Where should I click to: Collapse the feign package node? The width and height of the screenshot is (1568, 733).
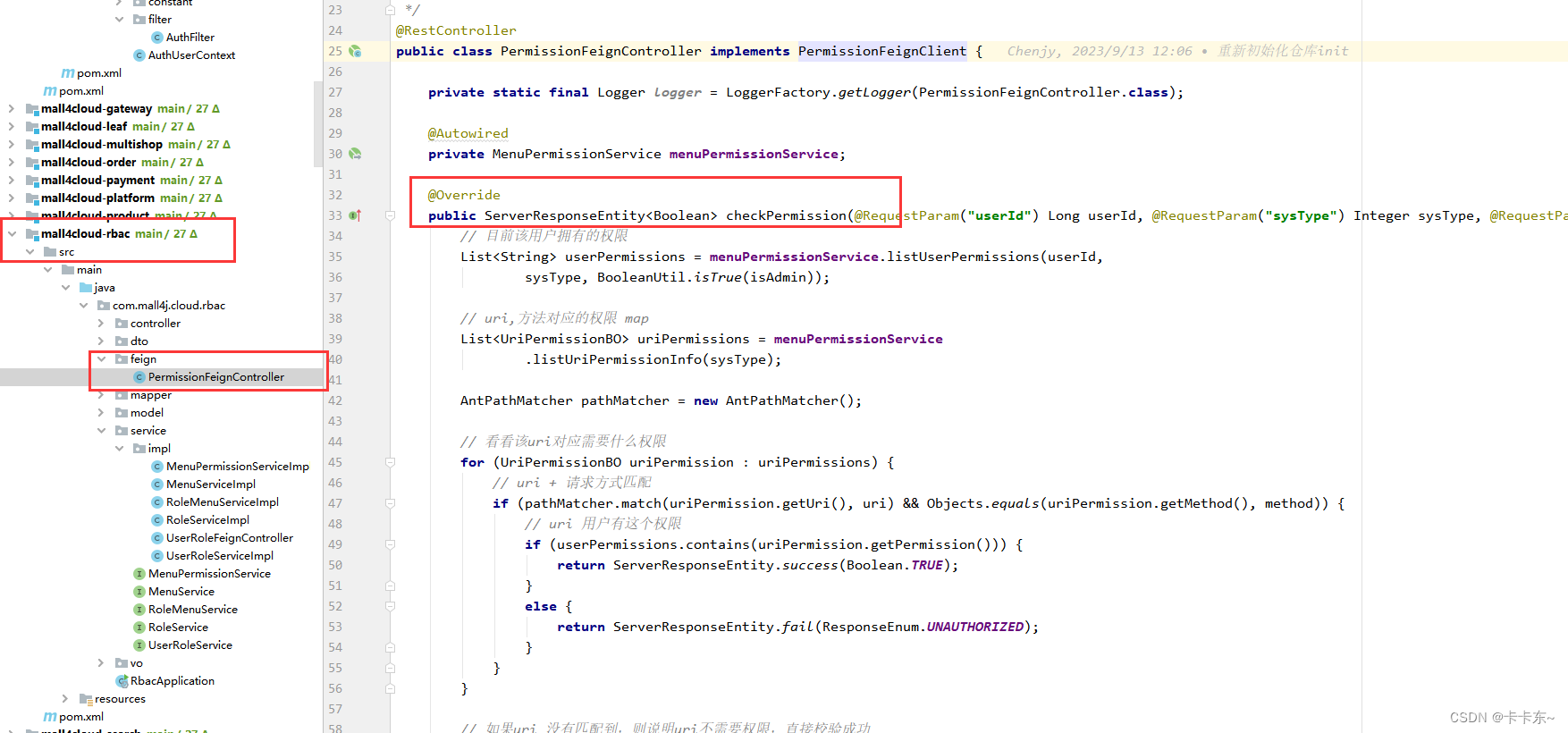coord(101,359)
